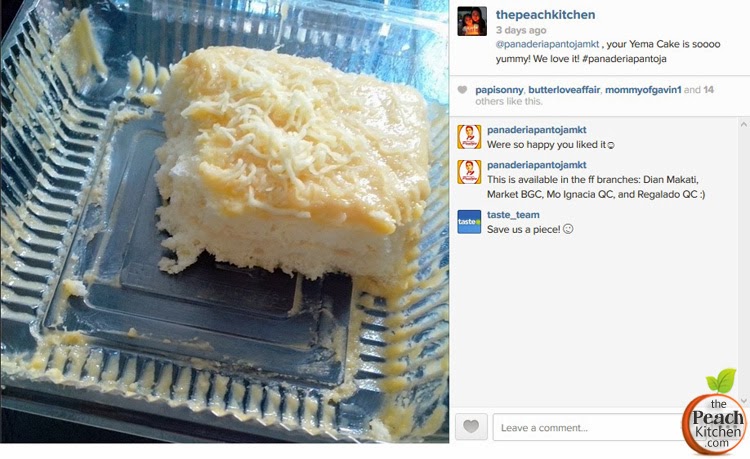750x459 pixels.
Task: Open first panaderiapantojamkt avatar icon
Action: (469, 137)
